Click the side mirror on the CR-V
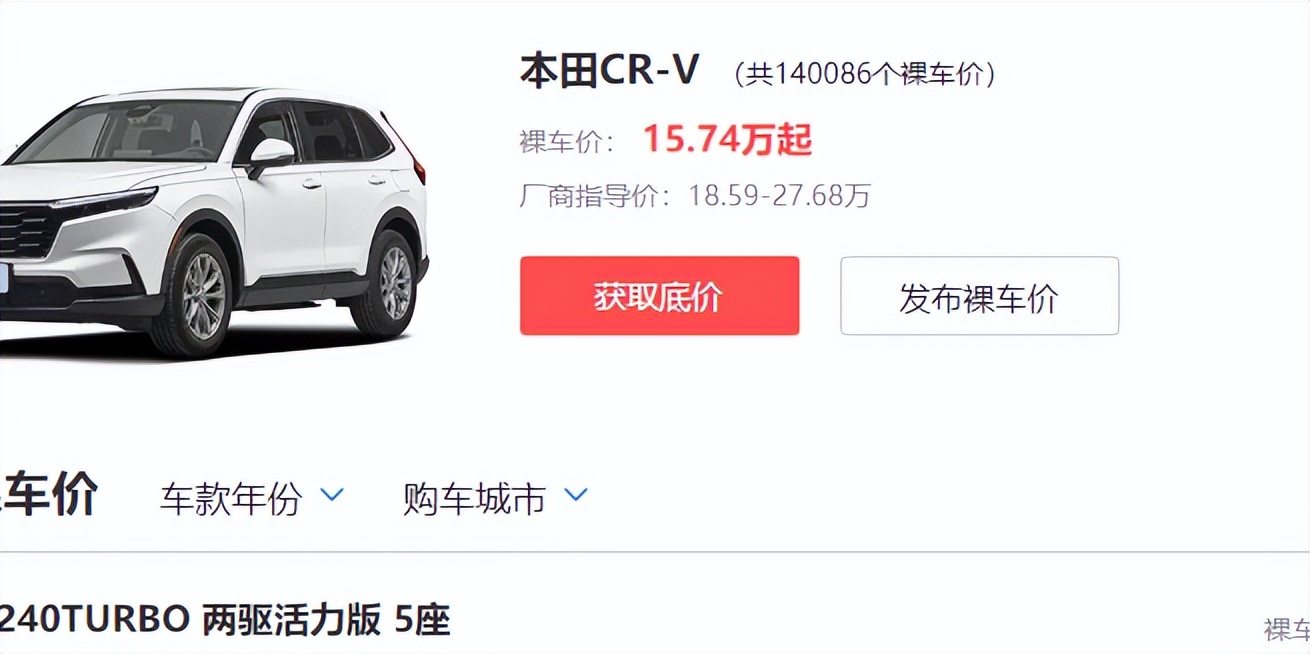Screen dimensions: 1310x654 coord(270,156)
